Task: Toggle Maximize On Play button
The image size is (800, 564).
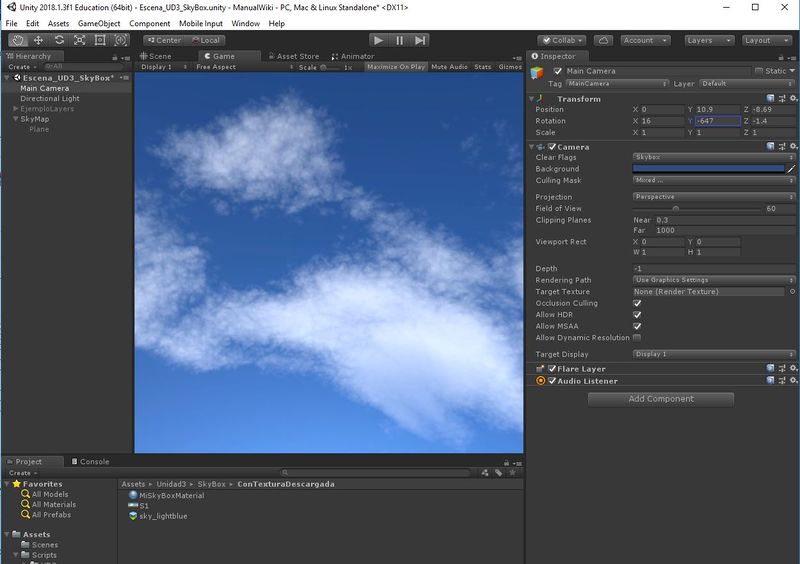Action: [396, 67]
